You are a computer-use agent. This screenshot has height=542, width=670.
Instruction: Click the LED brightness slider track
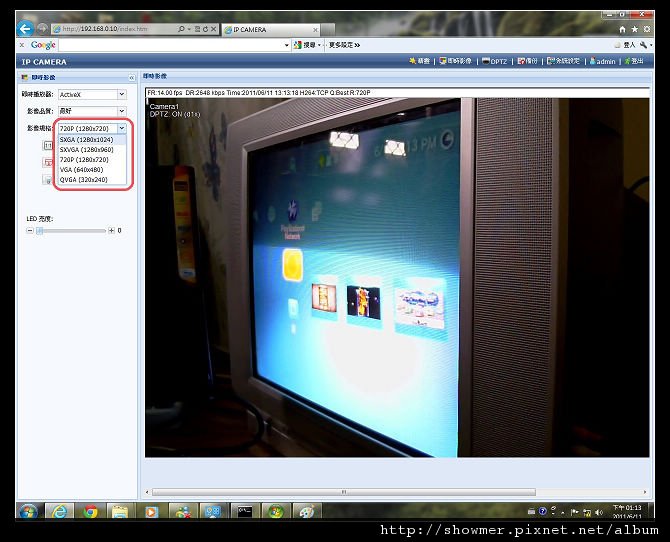71,230
